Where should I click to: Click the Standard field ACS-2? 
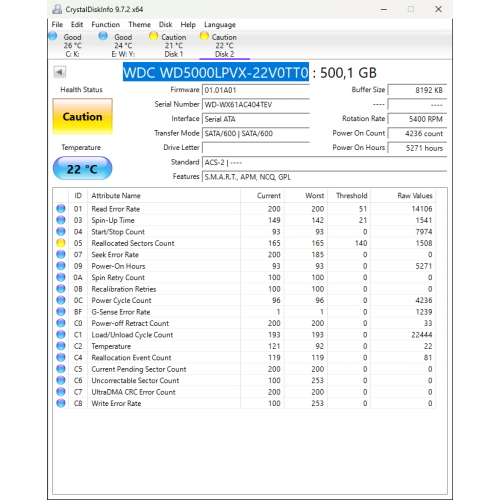click(324, 162)
